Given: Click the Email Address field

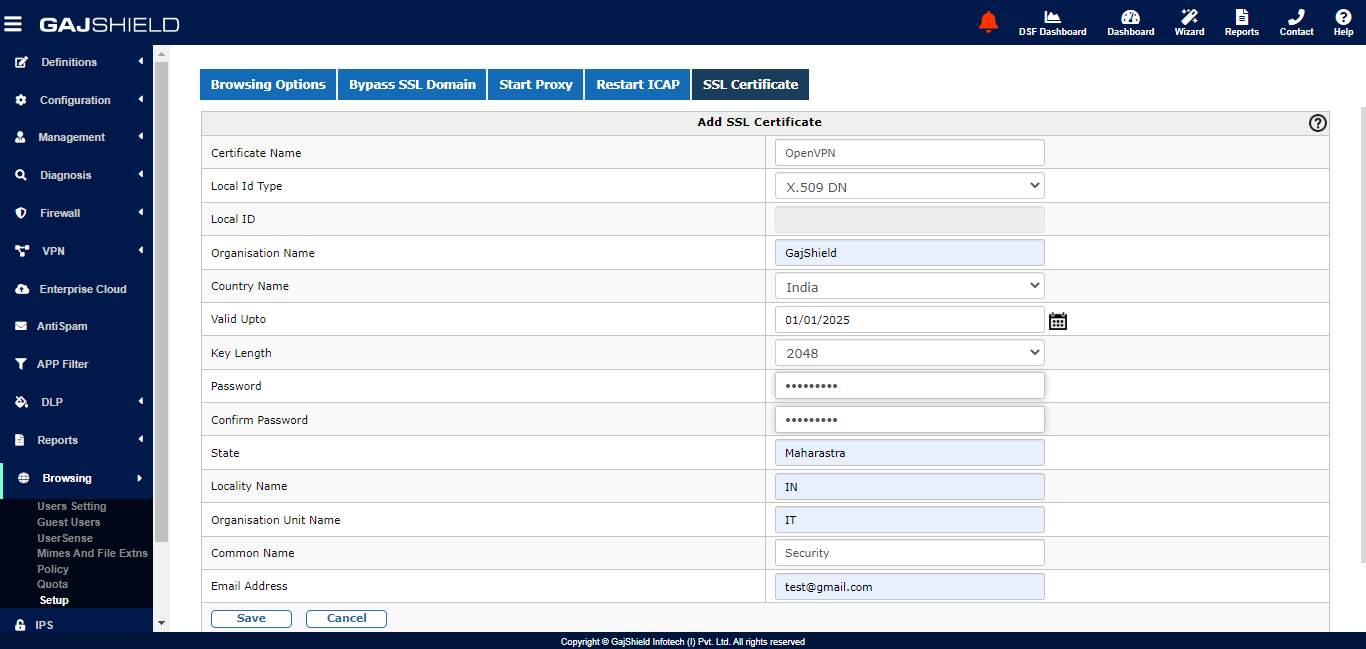Looking at the screenshot, I should tap(909, 587).
